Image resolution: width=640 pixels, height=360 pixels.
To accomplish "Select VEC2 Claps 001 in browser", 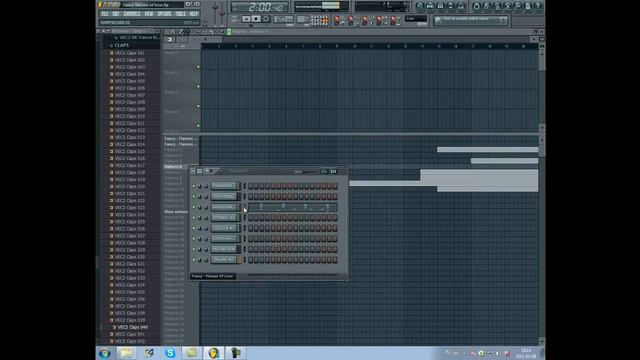I will pyautogui.click(x=130, y=53).
